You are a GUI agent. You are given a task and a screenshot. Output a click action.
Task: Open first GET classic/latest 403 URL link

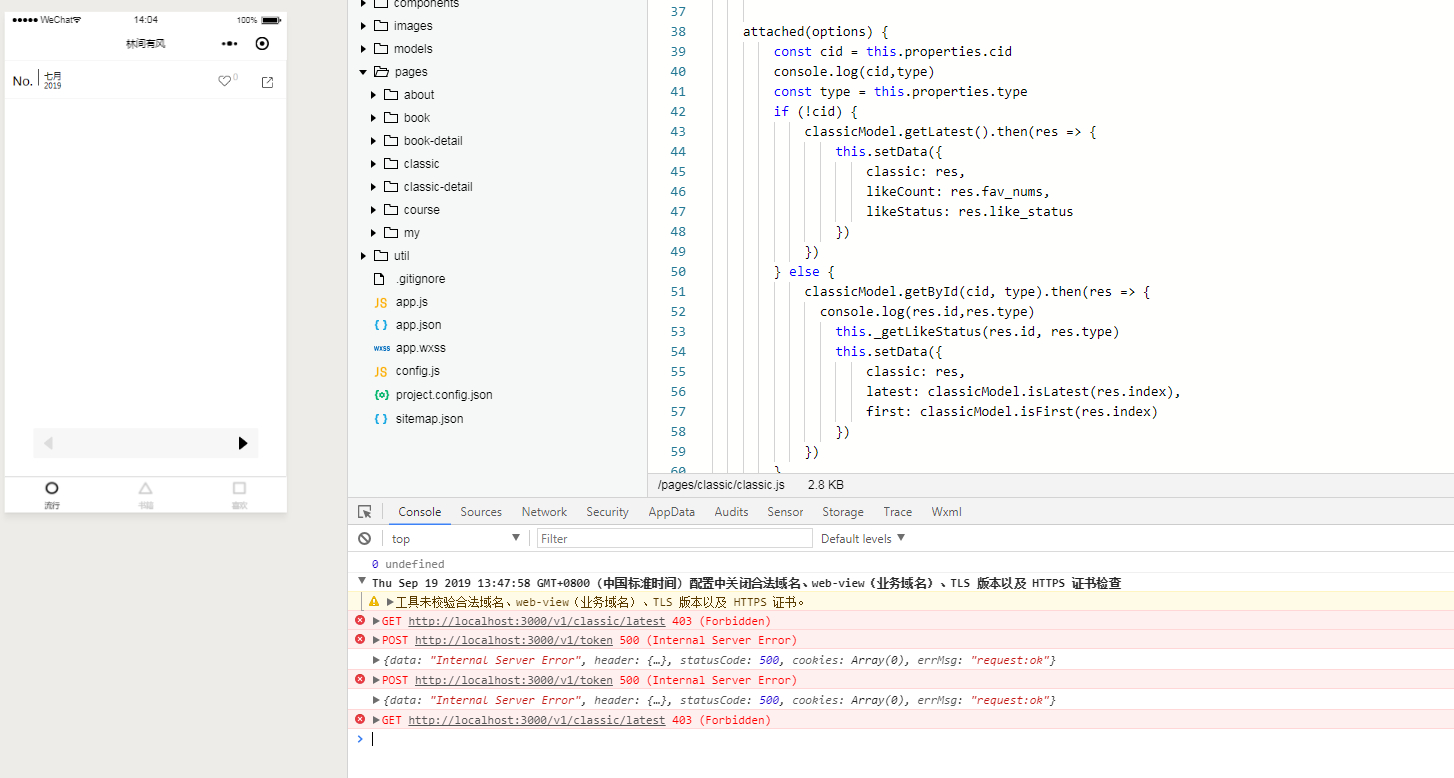pyautogui.click(x=536, y=621)
